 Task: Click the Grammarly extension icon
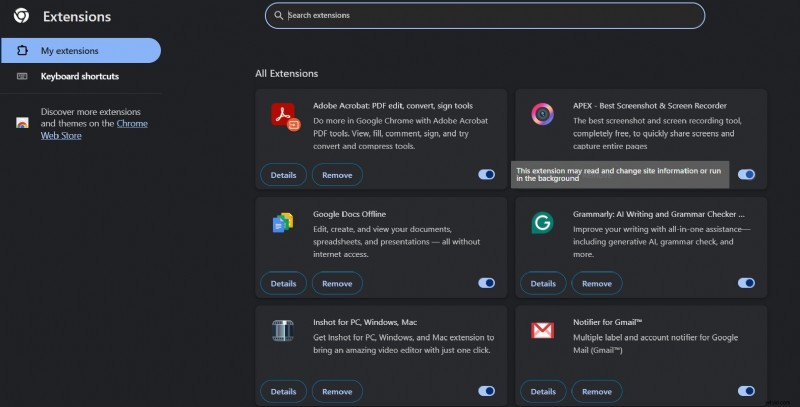tap(543, 224)
